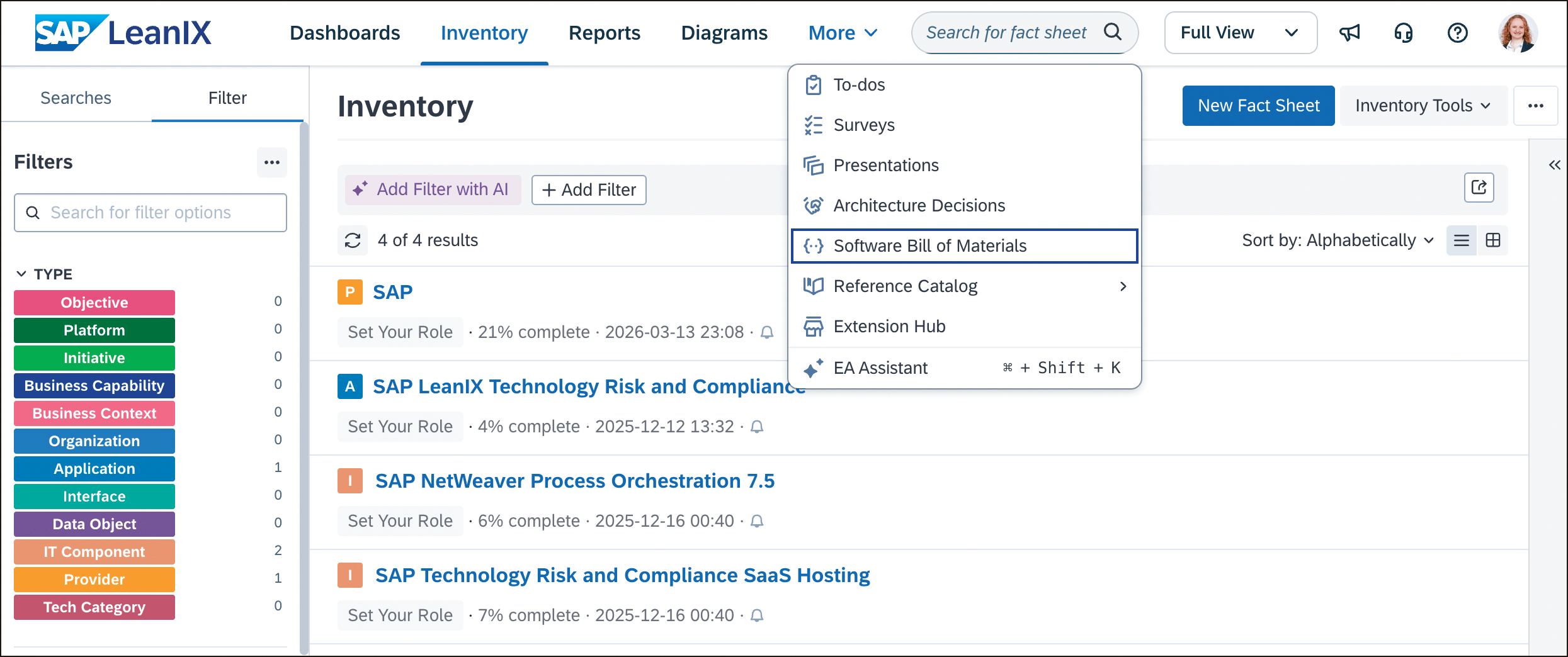Collapse the right side panel

pos(1554,165)
